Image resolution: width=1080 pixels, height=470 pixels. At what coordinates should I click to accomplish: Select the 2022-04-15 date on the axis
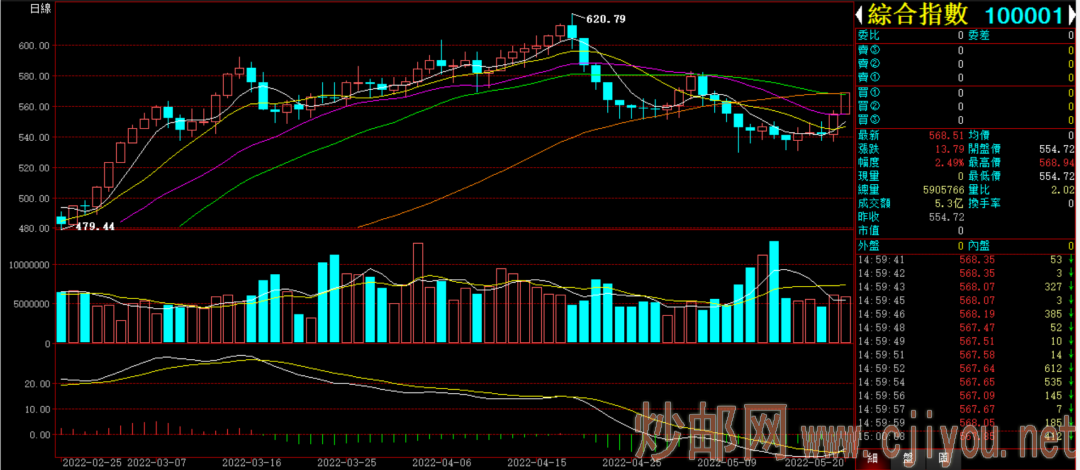pyautogui.click(x=536, y=463)
